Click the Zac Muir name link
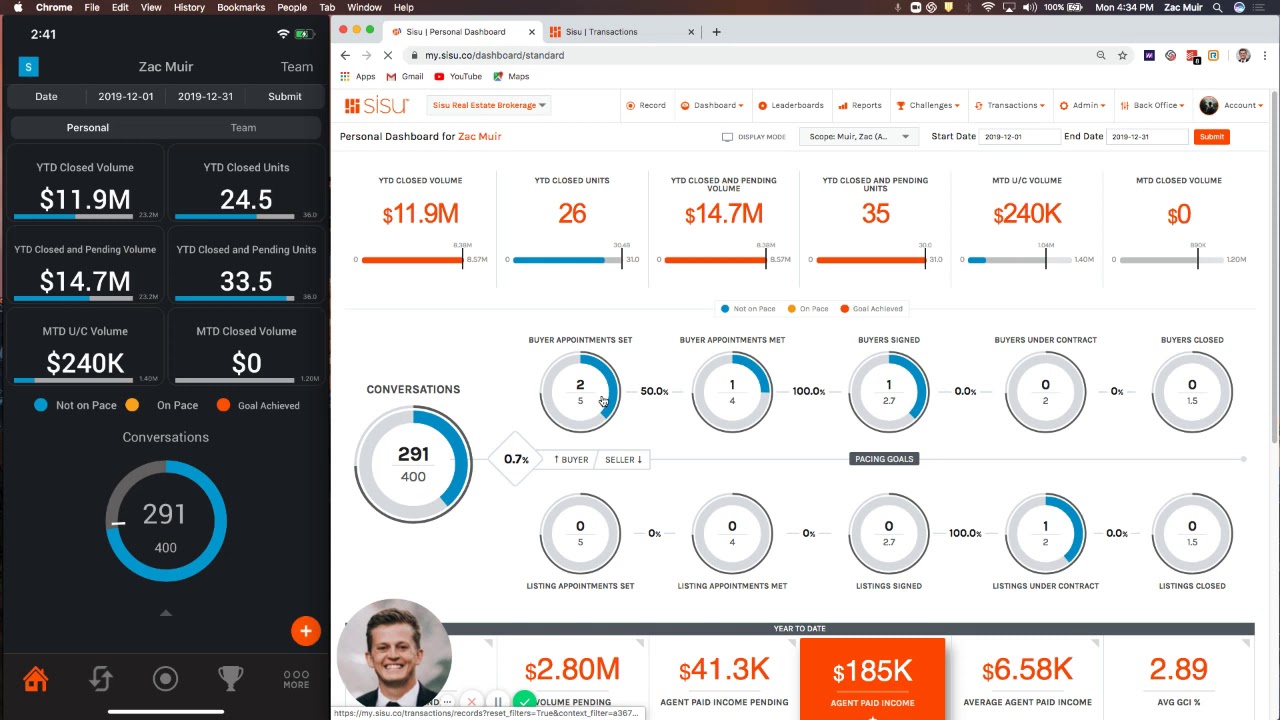The image size is (1280, 720). click(480, 136)
